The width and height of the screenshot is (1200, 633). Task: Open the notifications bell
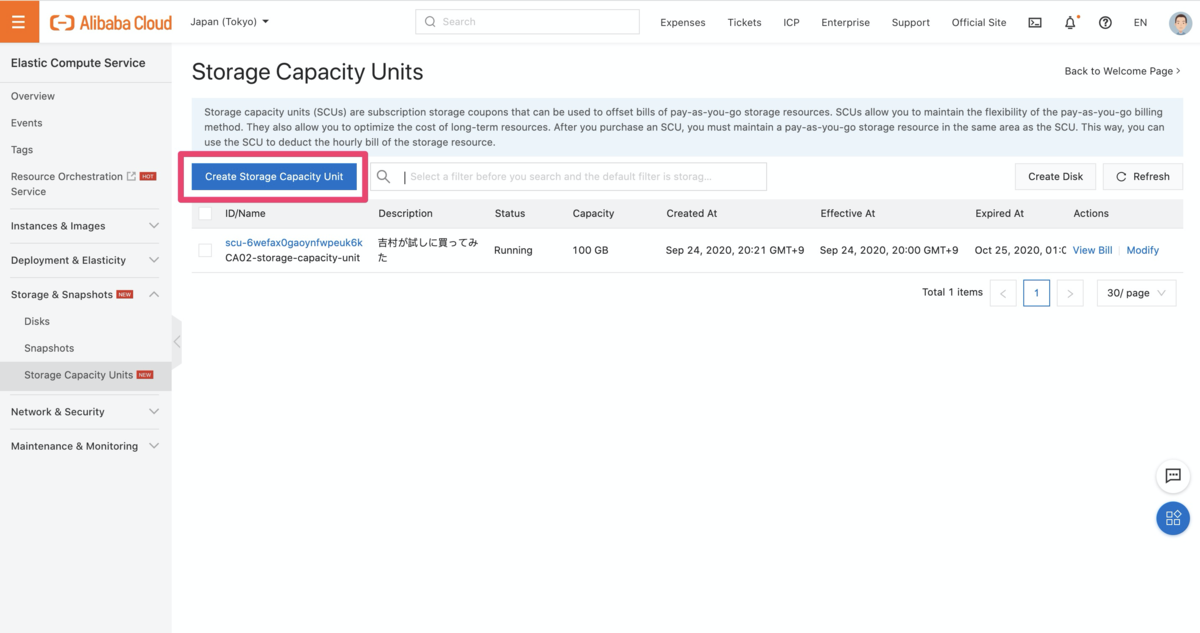click(1070, 22)
